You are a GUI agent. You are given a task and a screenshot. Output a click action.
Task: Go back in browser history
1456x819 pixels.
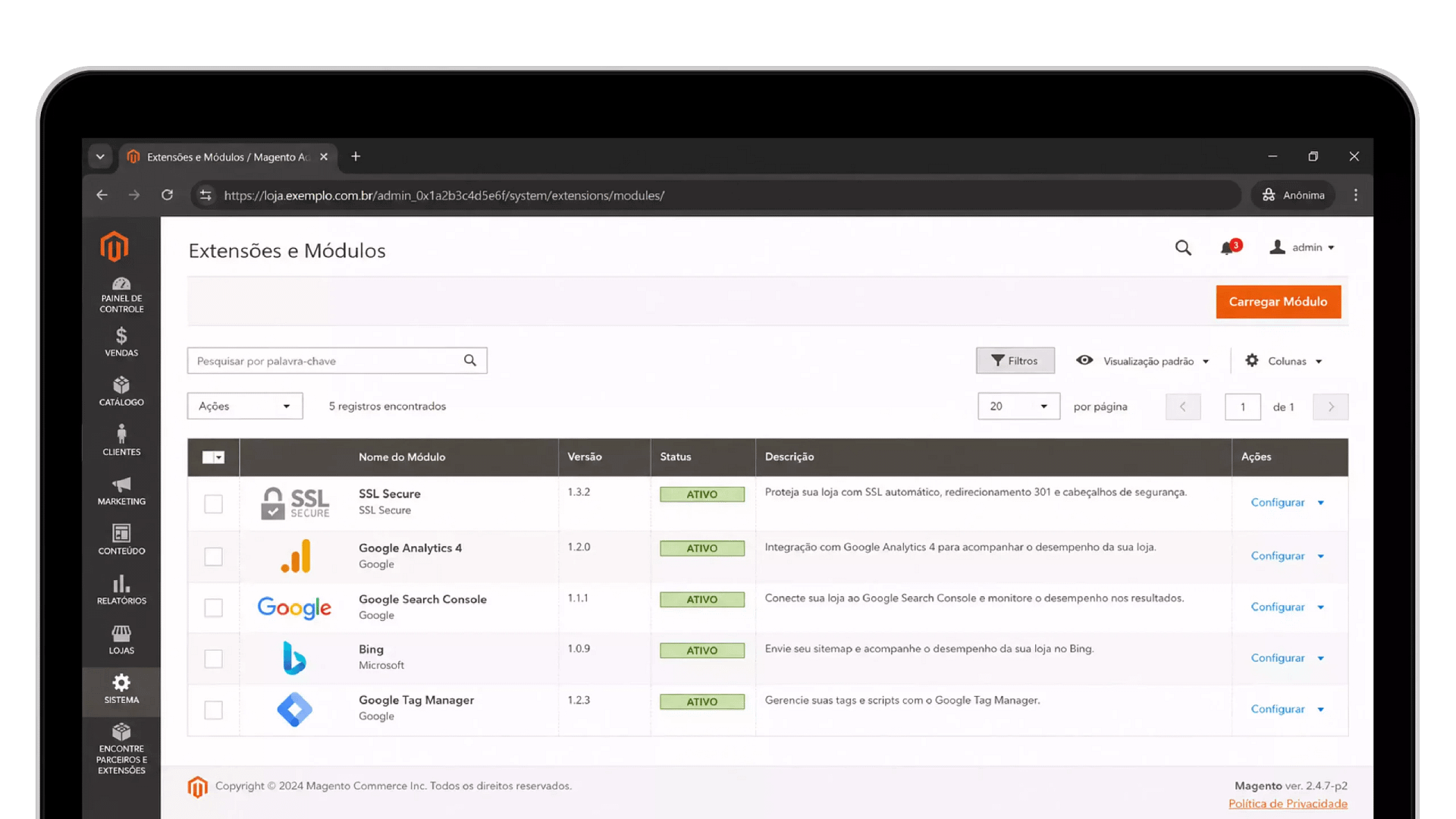tap(102, 195)
